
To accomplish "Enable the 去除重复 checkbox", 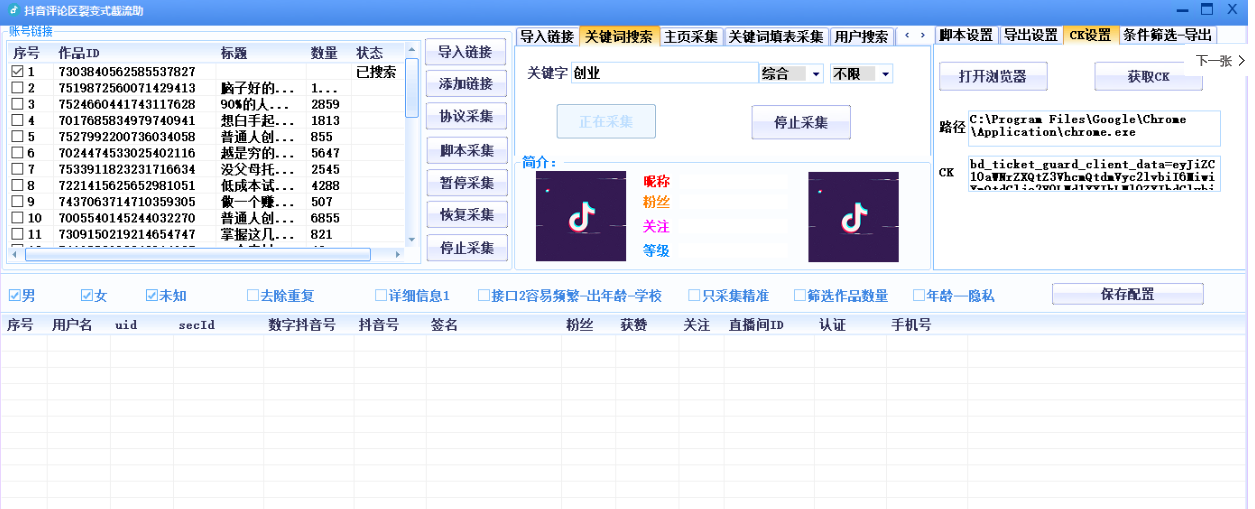I will [x=253, y=295].
